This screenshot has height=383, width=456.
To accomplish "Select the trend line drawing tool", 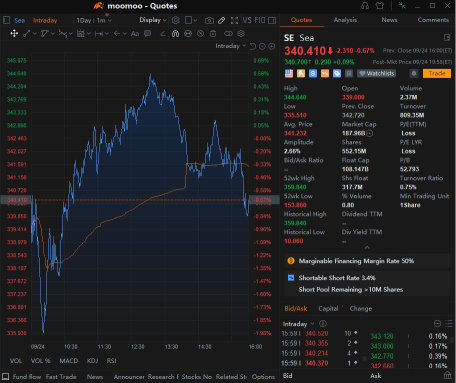I will point(27,33).
